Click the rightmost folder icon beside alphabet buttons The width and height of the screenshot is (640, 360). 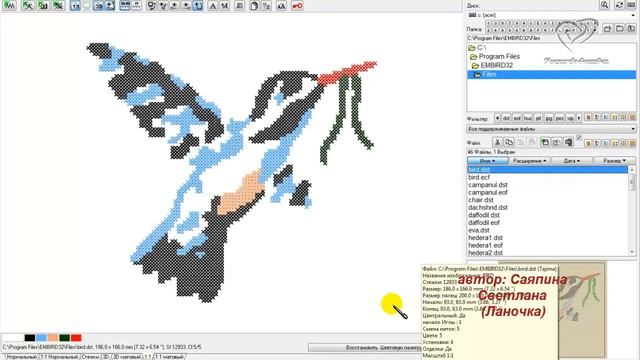(631, 29)
